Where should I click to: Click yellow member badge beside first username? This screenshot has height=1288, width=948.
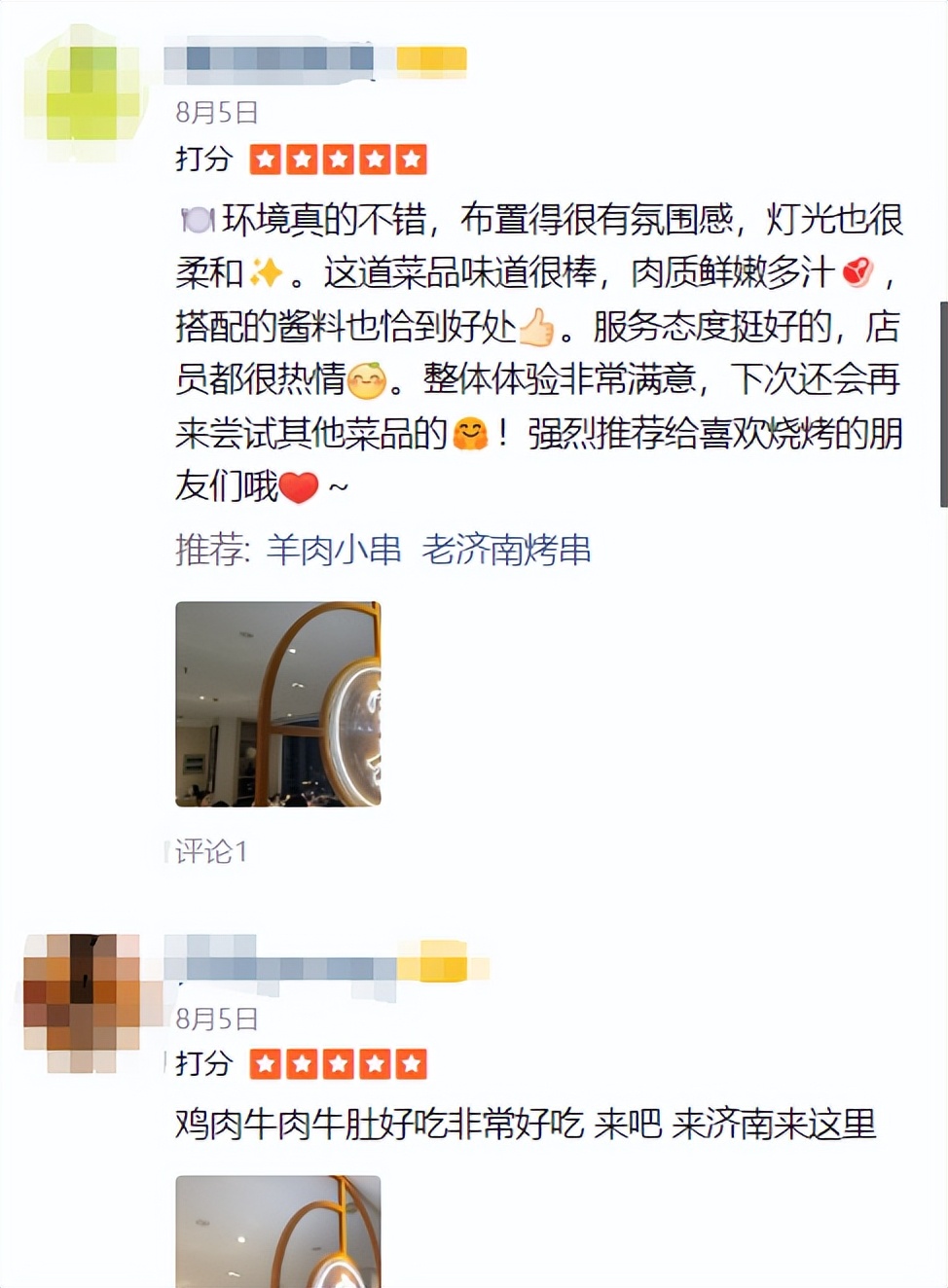click(x=431, y=60)
